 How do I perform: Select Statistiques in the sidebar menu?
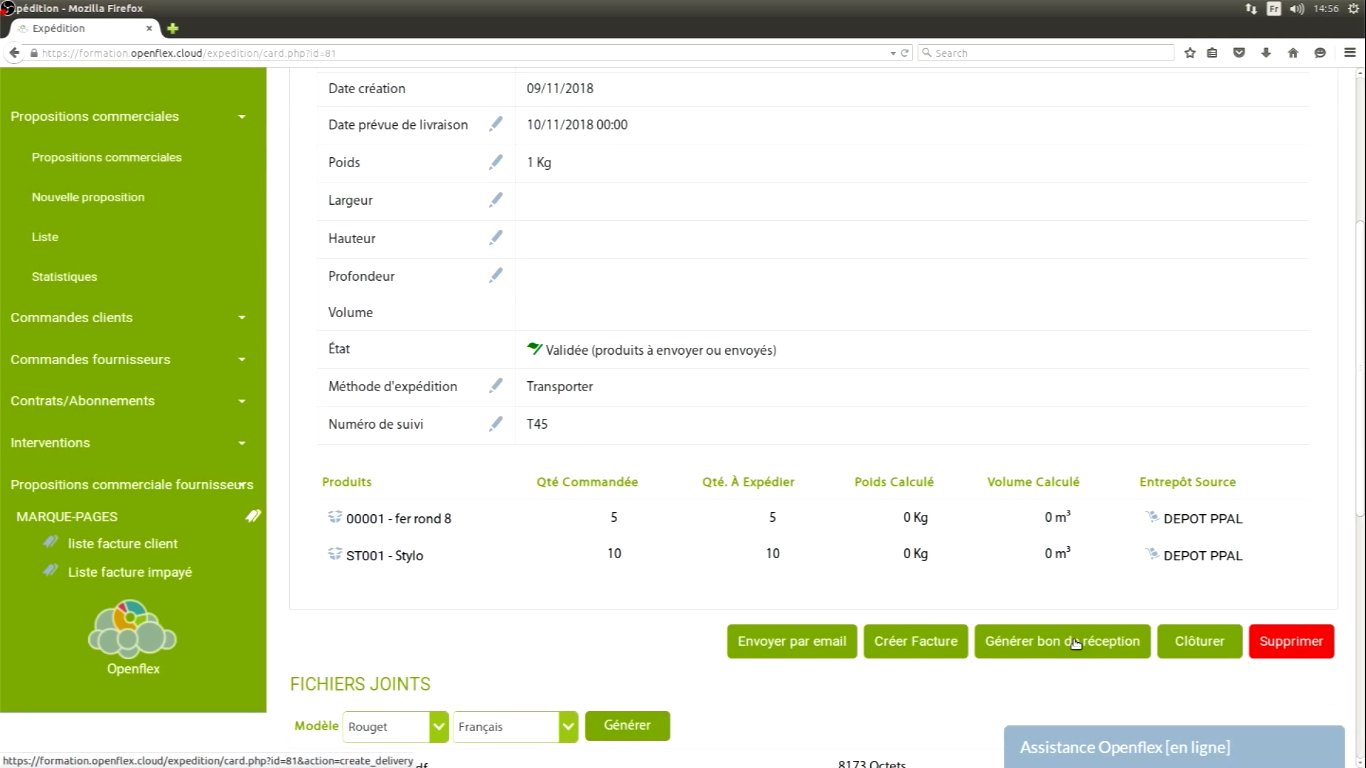64,277
